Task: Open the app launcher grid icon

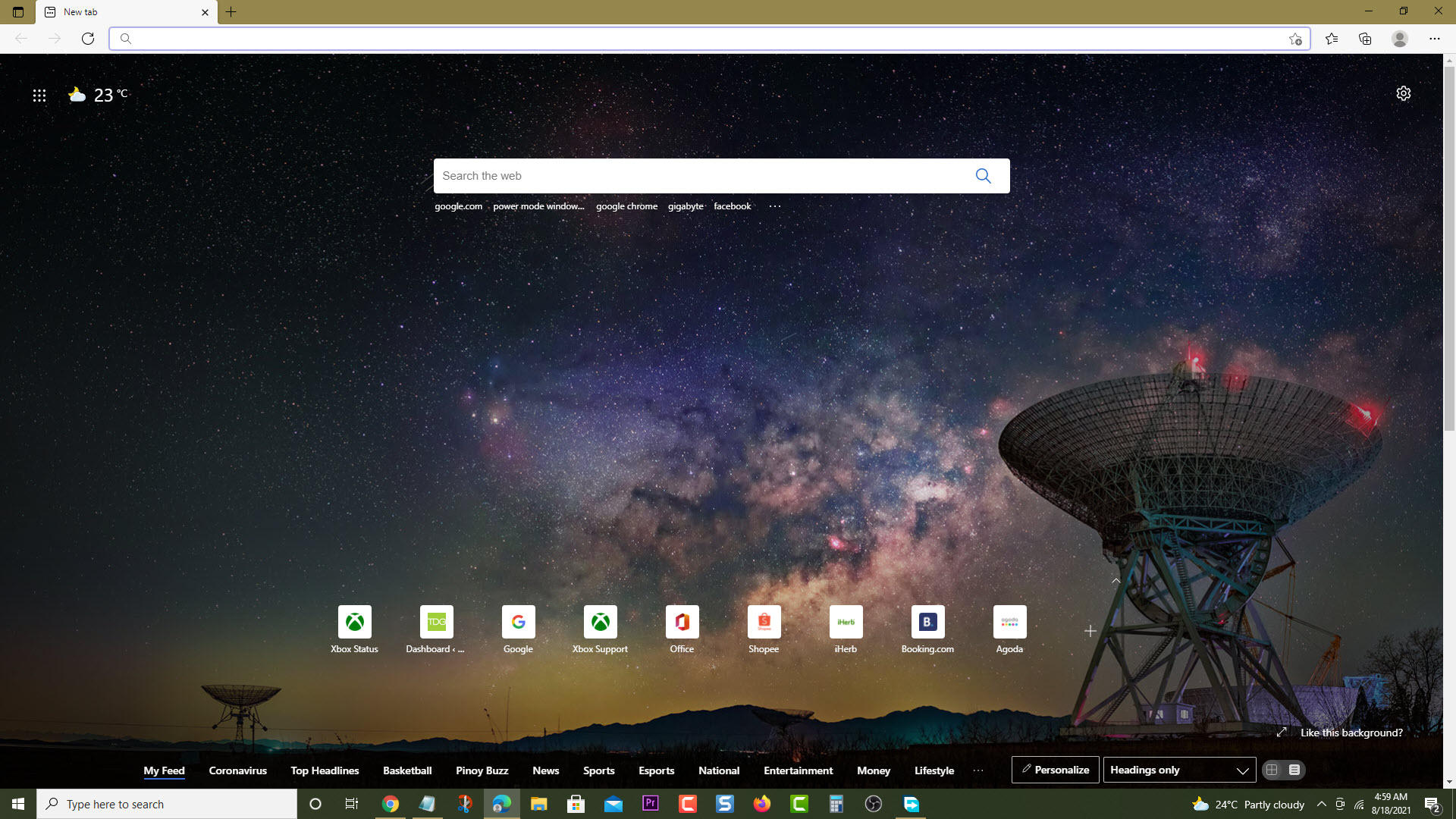Action: click(39, 96)
